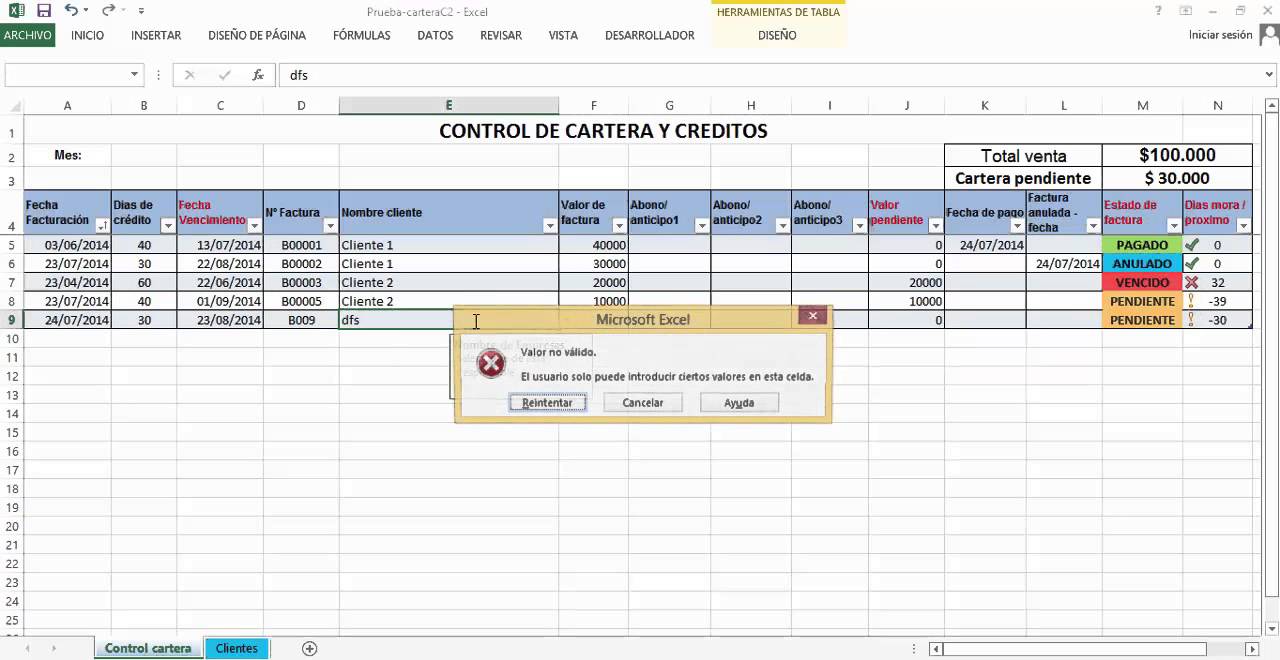Click the blue ANULADO status cell
The height and width of the screenshot is (660, 1280).
click(x=1142, y=264)
